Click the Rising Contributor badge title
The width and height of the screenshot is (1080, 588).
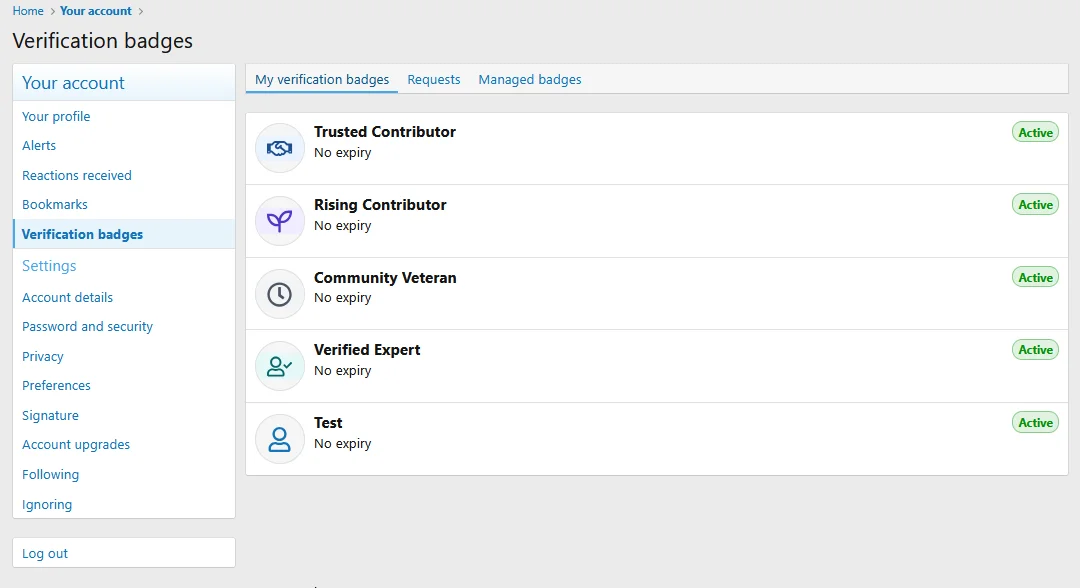coord(380,204)
